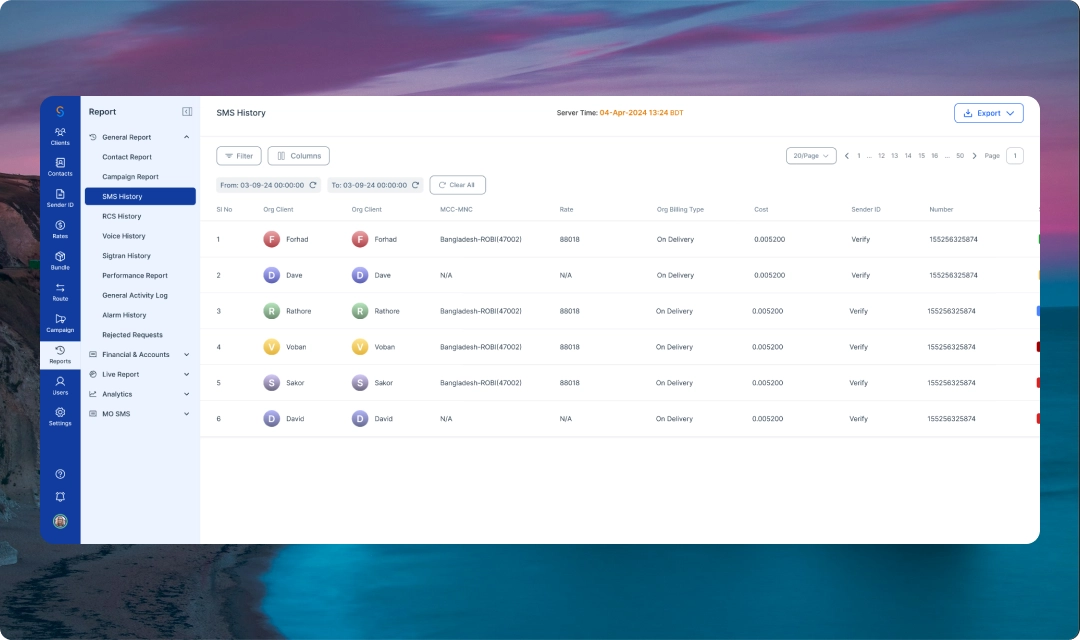Open the Export dropdown button
Screen dimensions: 1080x640
click(988, 113)
